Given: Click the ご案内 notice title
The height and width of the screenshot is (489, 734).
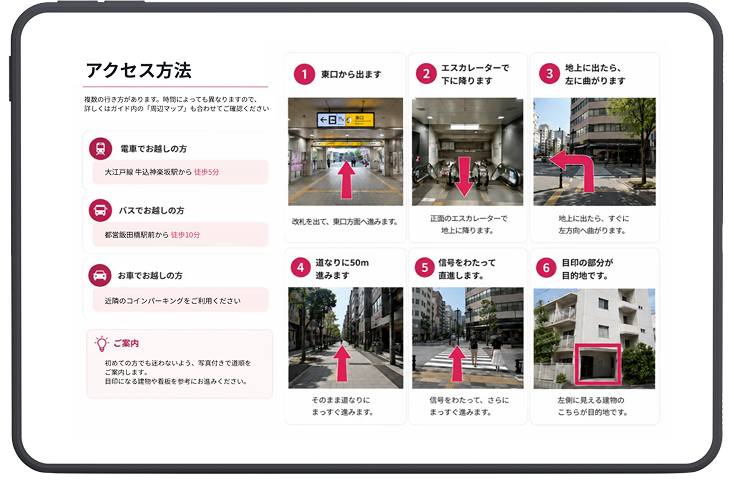Looking at the screenshot, I should click(x=126, y=343).
